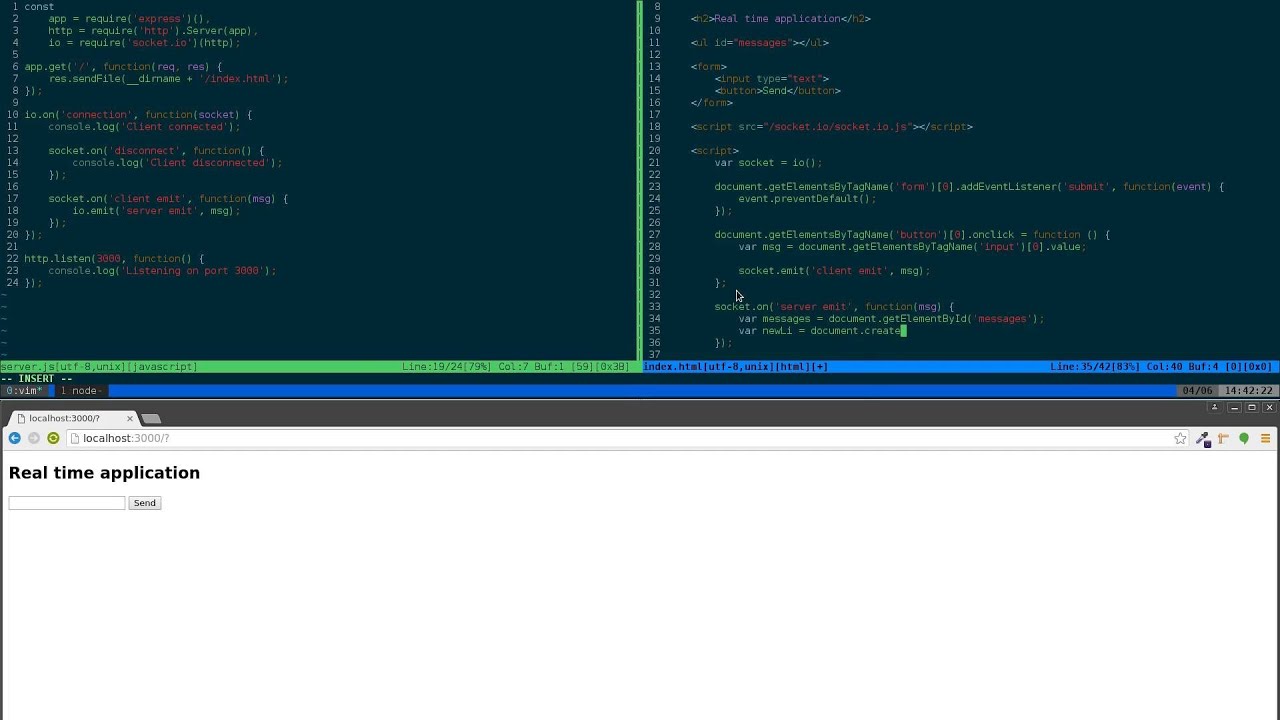Click tmux clock '14:42:22'
Viewport: 1280px width, 720px height.
[1247, 390]
